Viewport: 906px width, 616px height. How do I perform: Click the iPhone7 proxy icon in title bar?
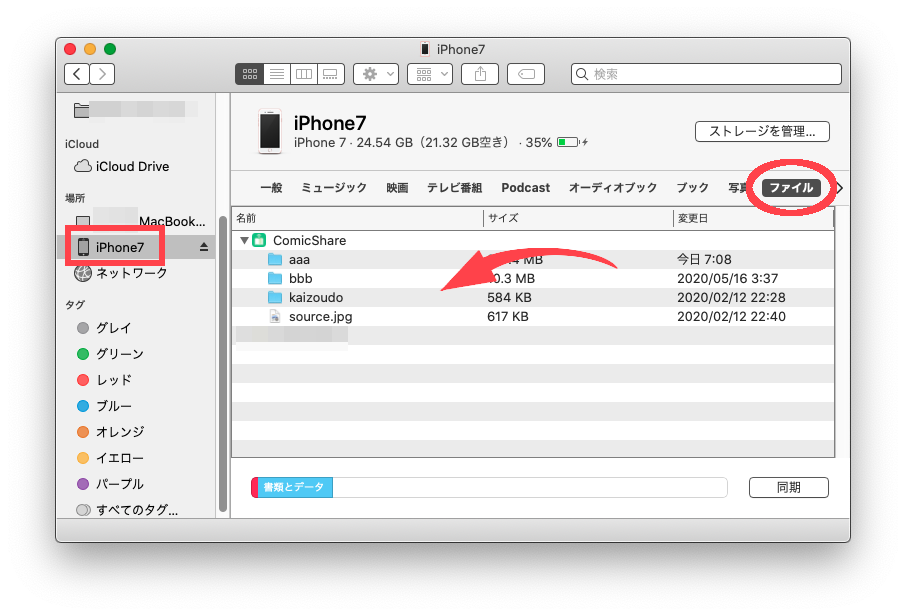click(425, 49)
